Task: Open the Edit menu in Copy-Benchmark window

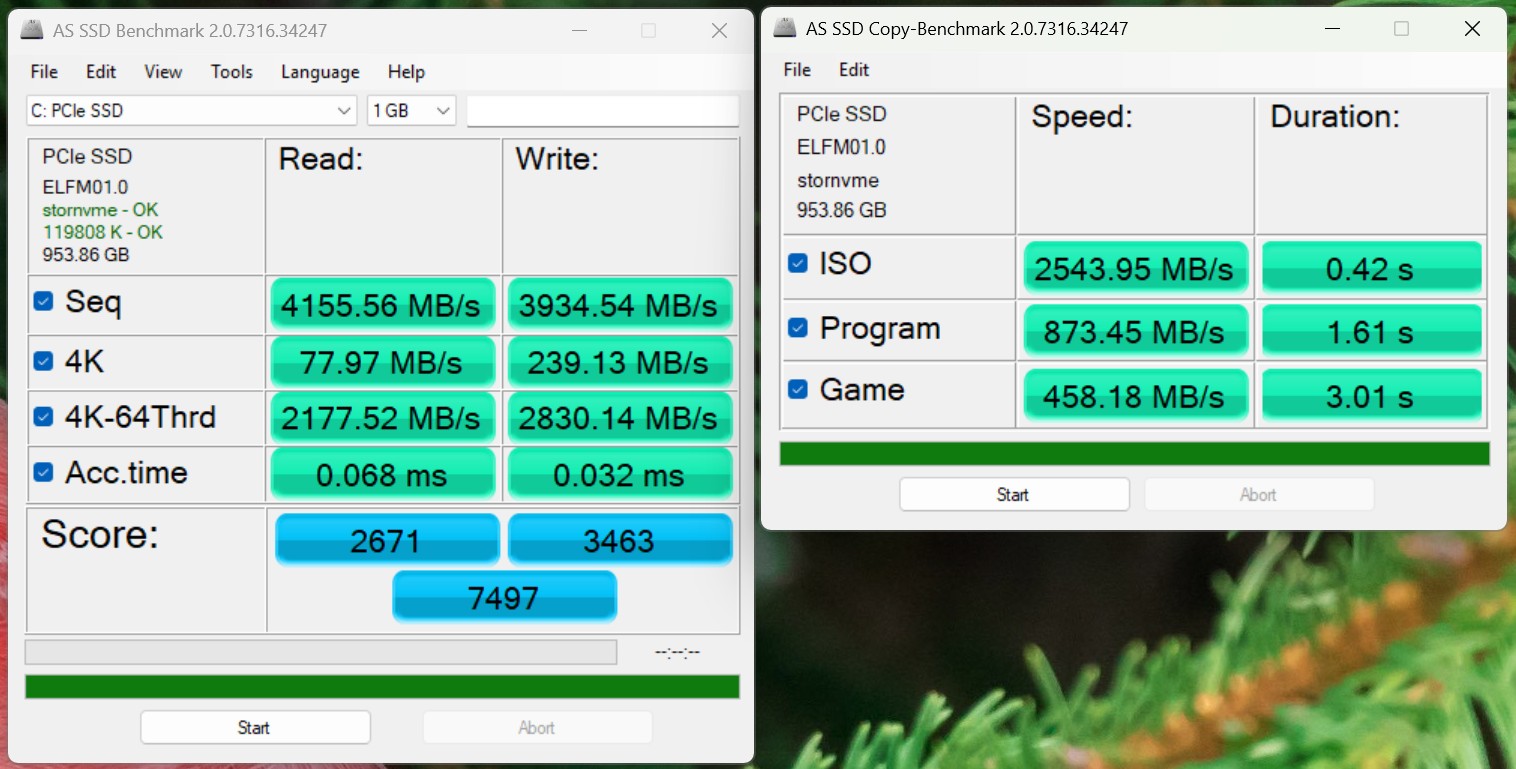Action: (x=854, y=69)
